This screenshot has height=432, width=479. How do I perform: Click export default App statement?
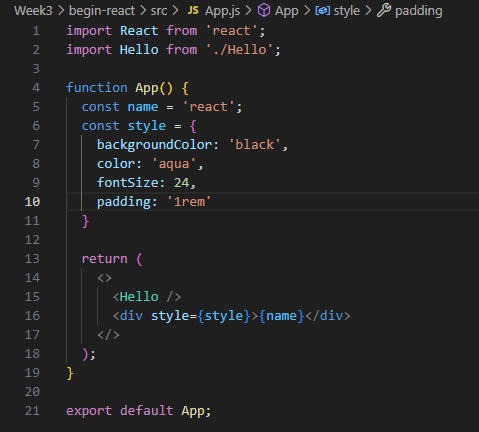[x=139, y=411]
